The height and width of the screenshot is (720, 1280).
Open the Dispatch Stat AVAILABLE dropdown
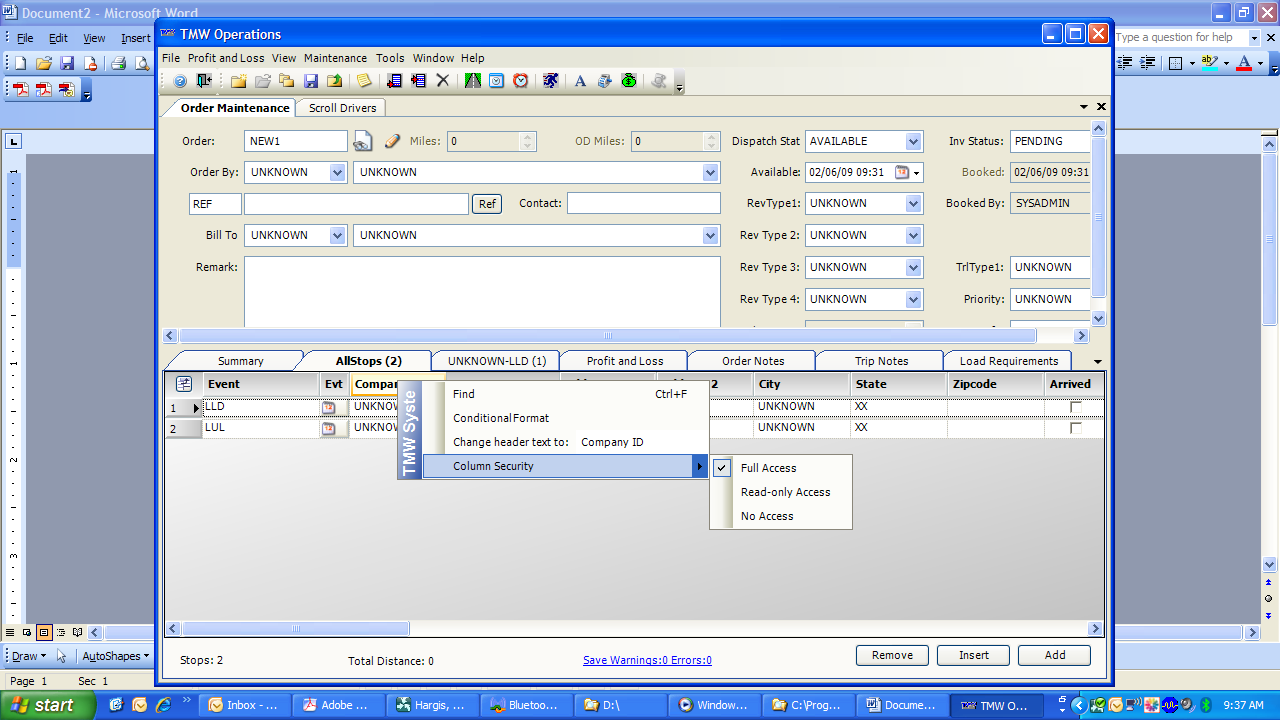click(913, 142)
